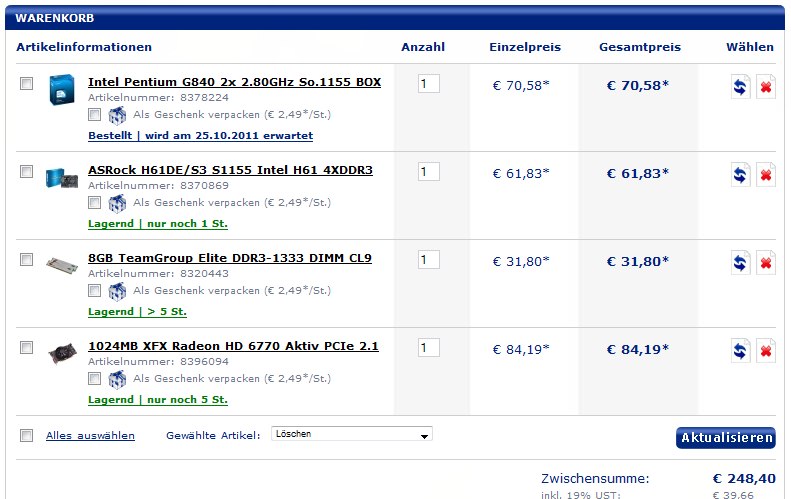Enable gift wrapping for 8GB TeamGroup Elite
The height and width of the screenshot is (499, 791).
pyautogui.click(x=94, y=291)
